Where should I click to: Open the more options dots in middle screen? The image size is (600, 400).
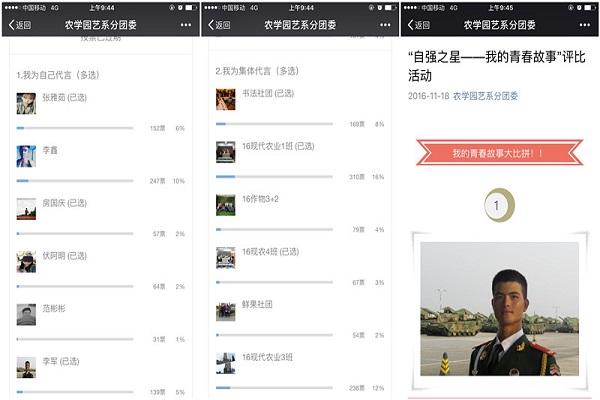click(385, 25)
